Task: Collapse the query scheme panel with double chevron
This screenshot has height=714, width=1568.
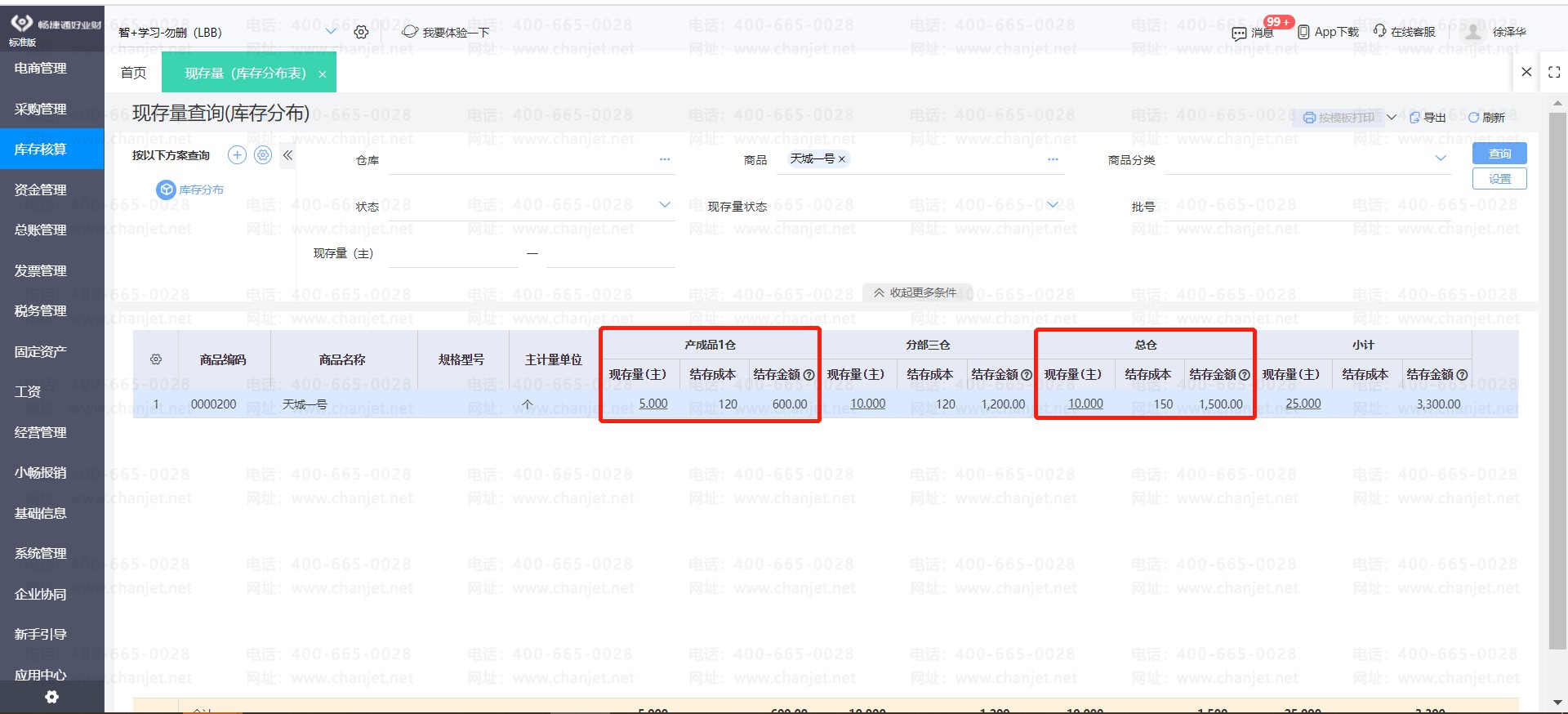Action: point(287,155)
